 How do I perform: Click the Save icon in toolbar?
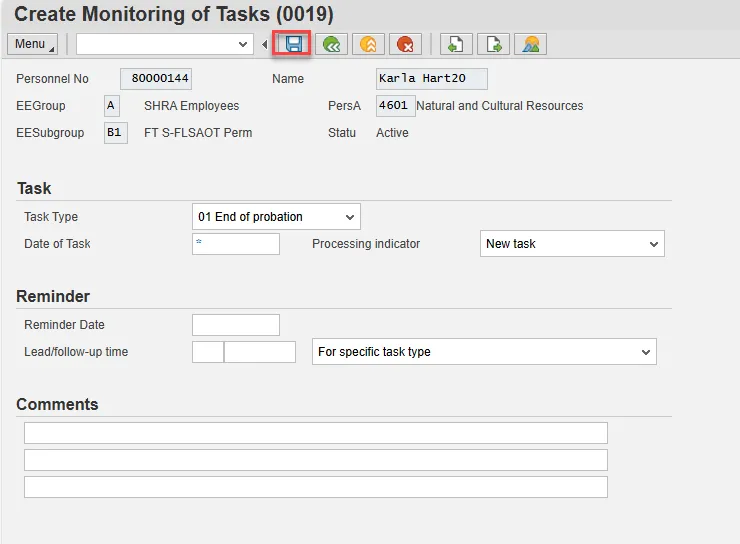point(294,44)
